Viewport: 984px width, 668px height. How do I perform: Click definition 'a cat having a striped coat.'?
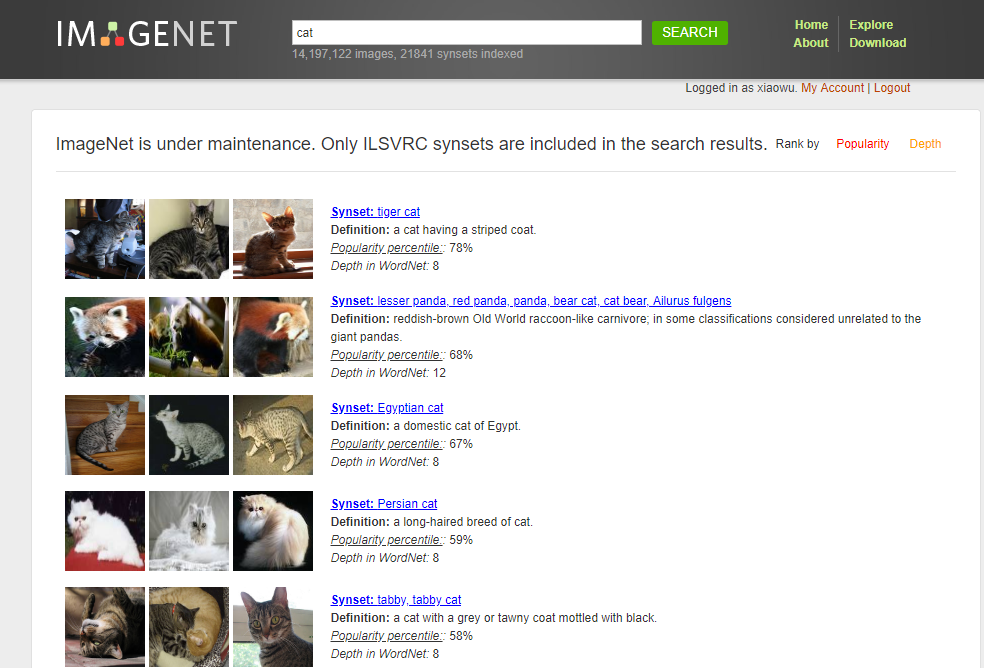tap(464, 230)
